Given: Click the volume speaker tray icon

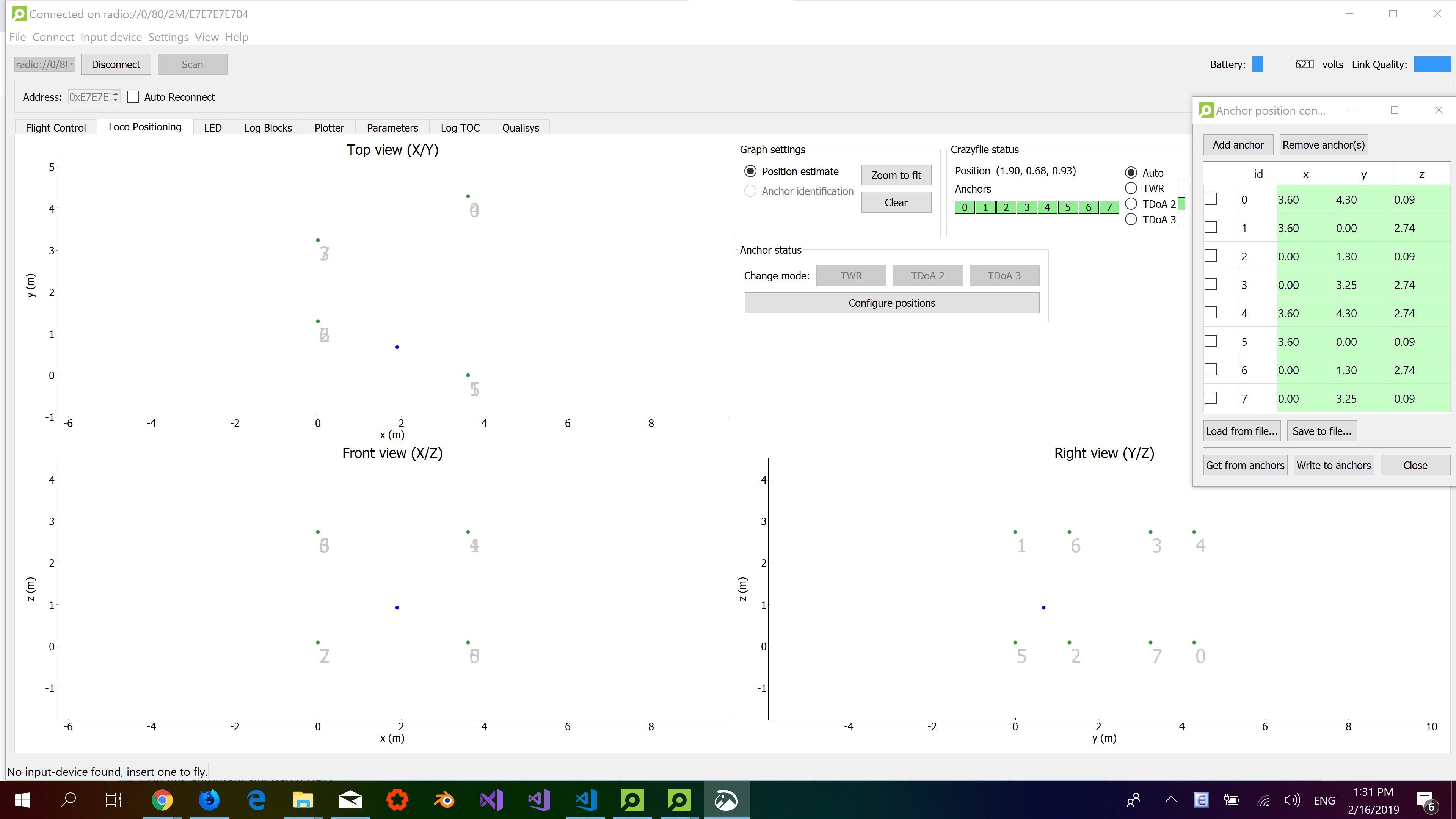Looking at the screenshot, I should [1291, 800].
